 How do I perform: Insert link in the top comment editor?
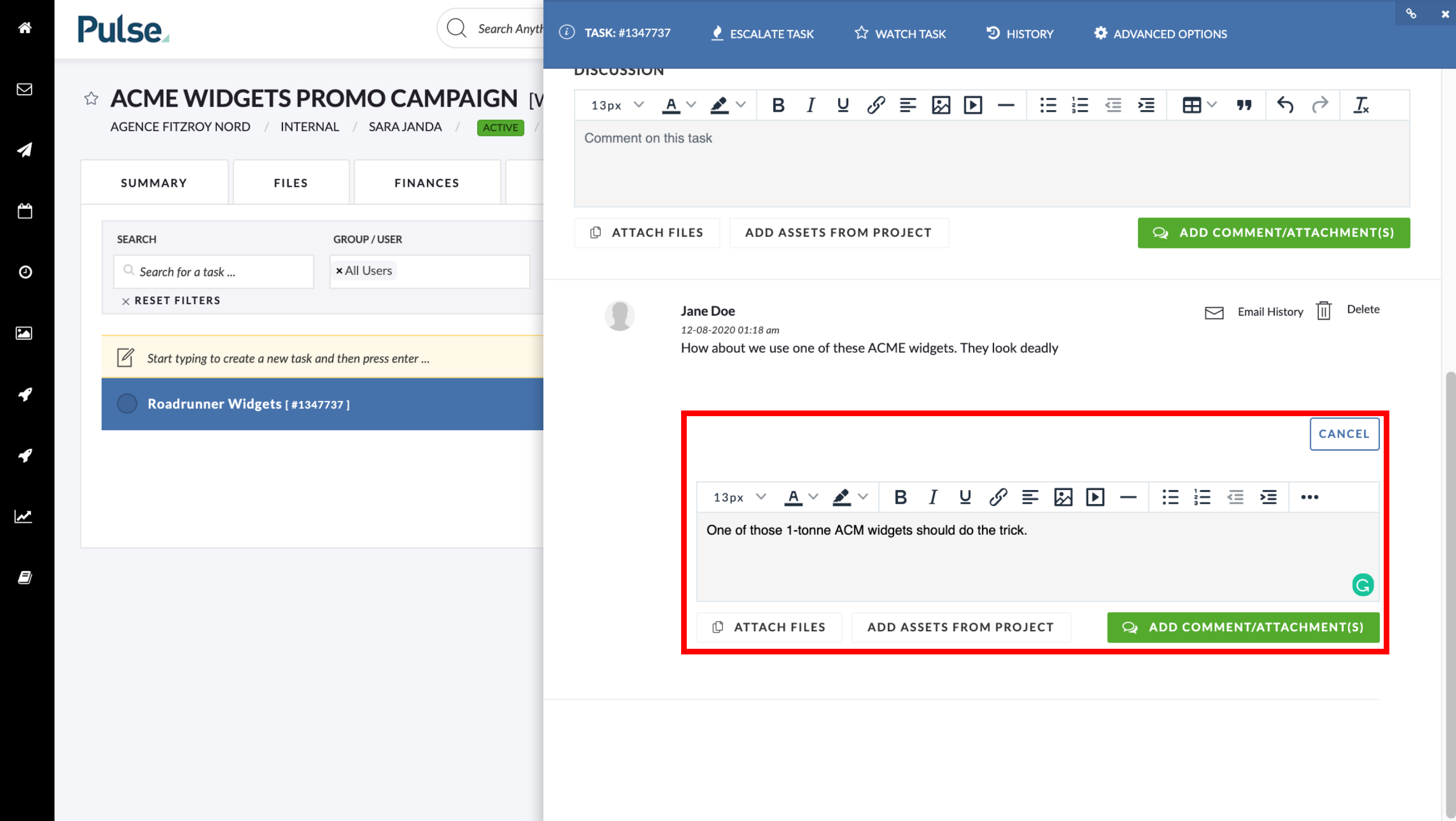pos(875,105)
